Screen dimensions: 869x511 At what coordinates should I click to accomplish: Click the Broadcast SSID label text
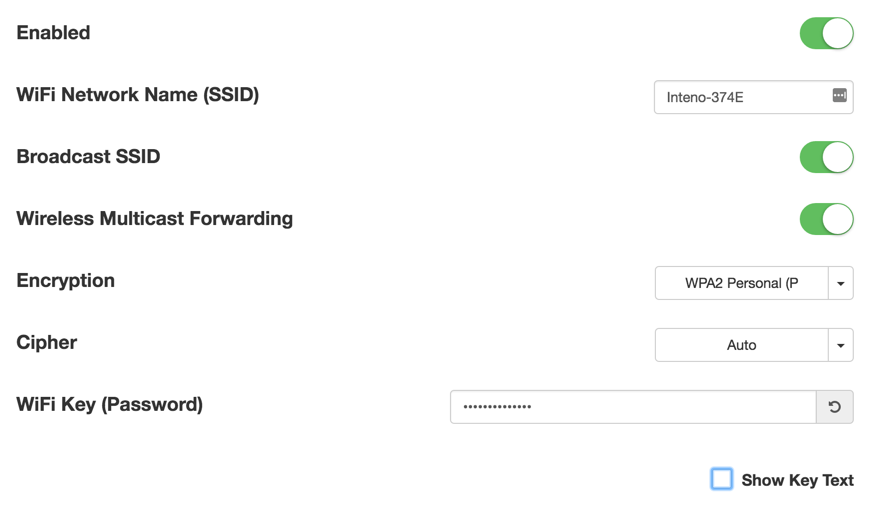pos(88,157)
